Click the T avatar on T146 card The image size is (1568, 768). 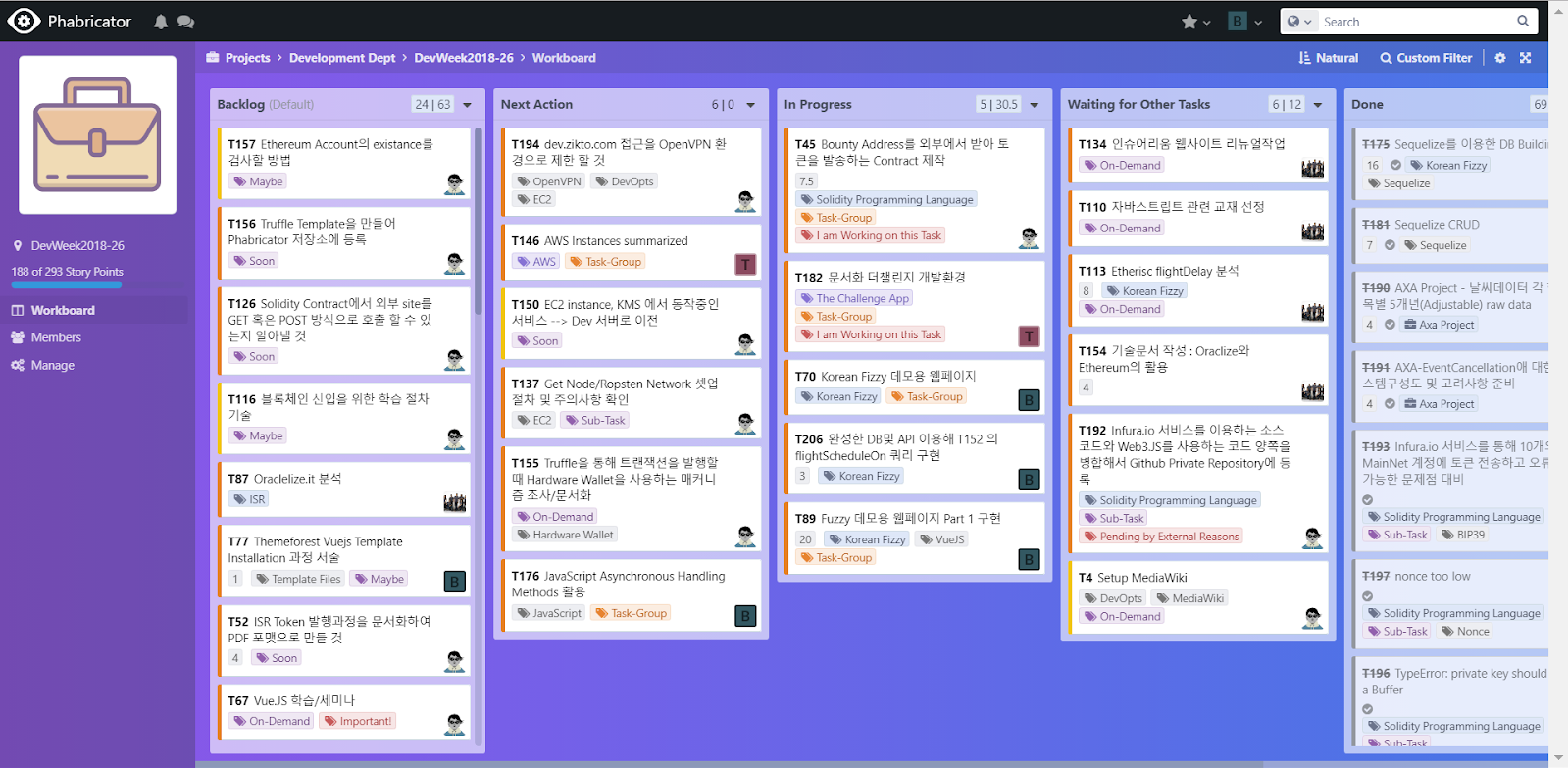point(745,264)
